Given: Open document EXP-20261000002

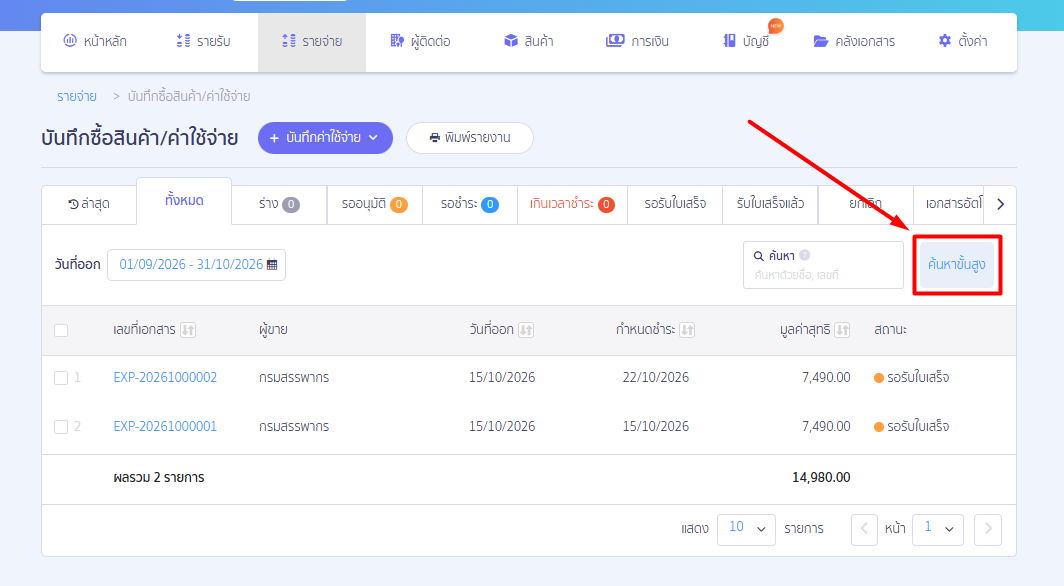Looking at the screenshot, I should point(165,377).
